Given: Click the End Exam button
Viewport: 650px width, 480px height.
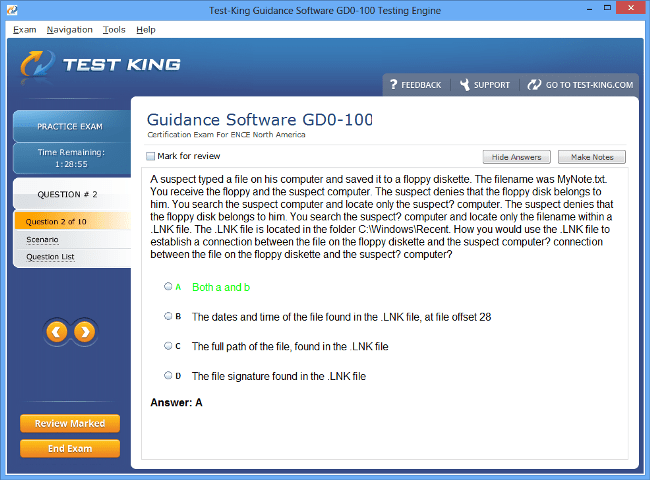Looking at the screenshot, I should point(70,448).
